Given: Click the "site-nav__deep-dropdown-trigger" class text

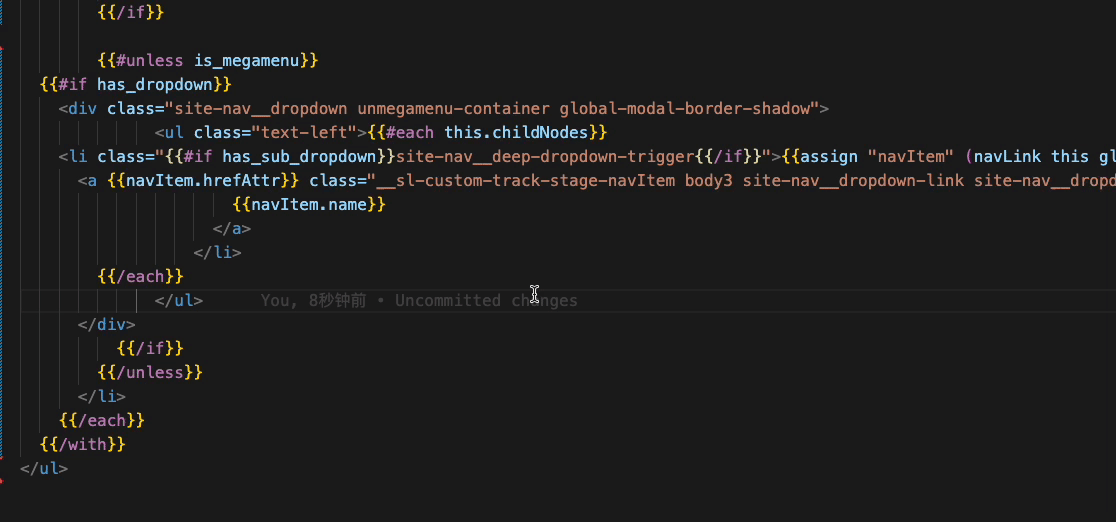Looking at the screenshot, I should point(544,157).
